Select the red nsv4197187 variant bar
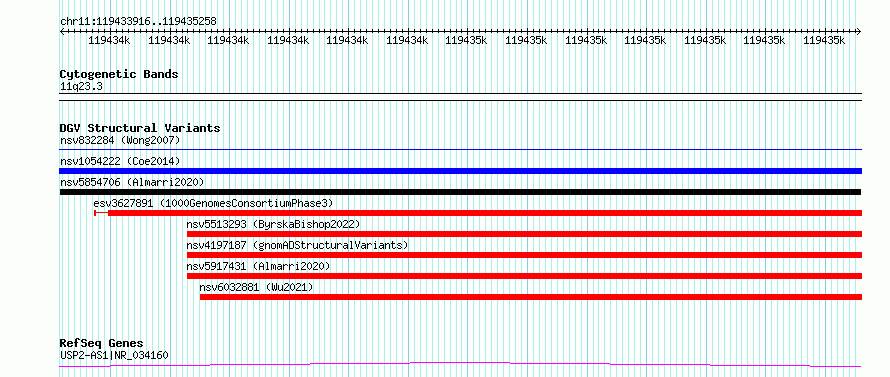 click(x=524, y=255)
